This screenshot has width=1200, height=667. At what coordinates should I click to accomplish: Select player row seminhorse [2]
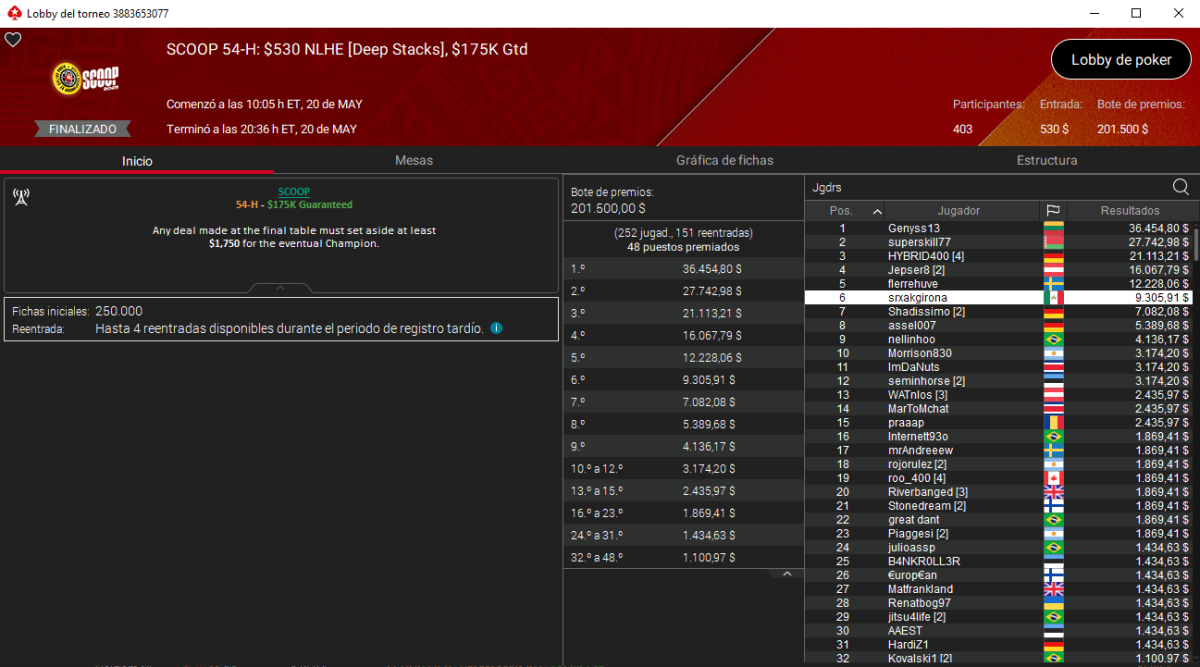click(998, 381)
